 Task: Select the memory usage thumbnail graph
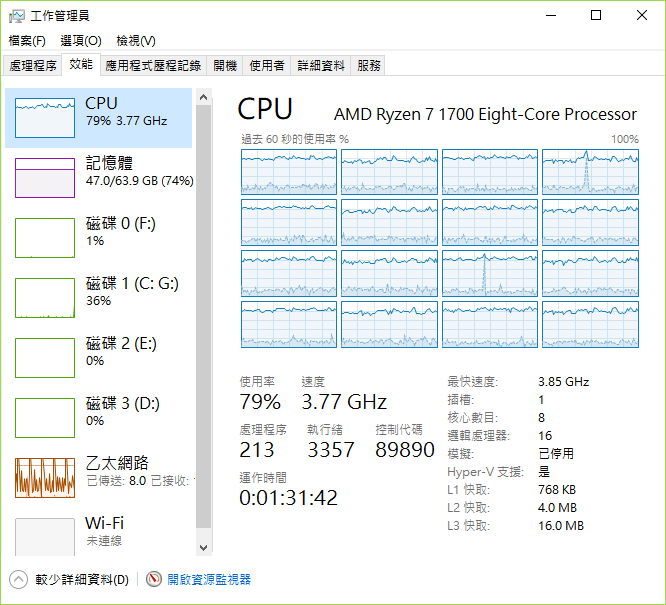pyautogui.click(x=45, y=177)
